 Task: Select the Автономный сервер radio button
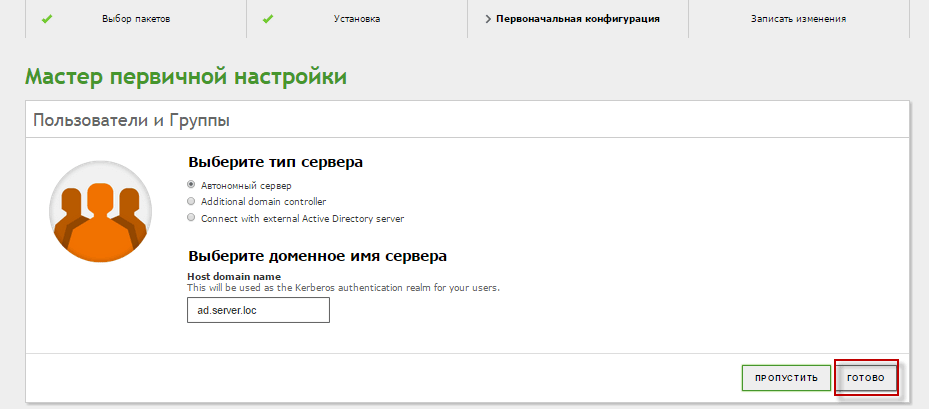point(192,185)
